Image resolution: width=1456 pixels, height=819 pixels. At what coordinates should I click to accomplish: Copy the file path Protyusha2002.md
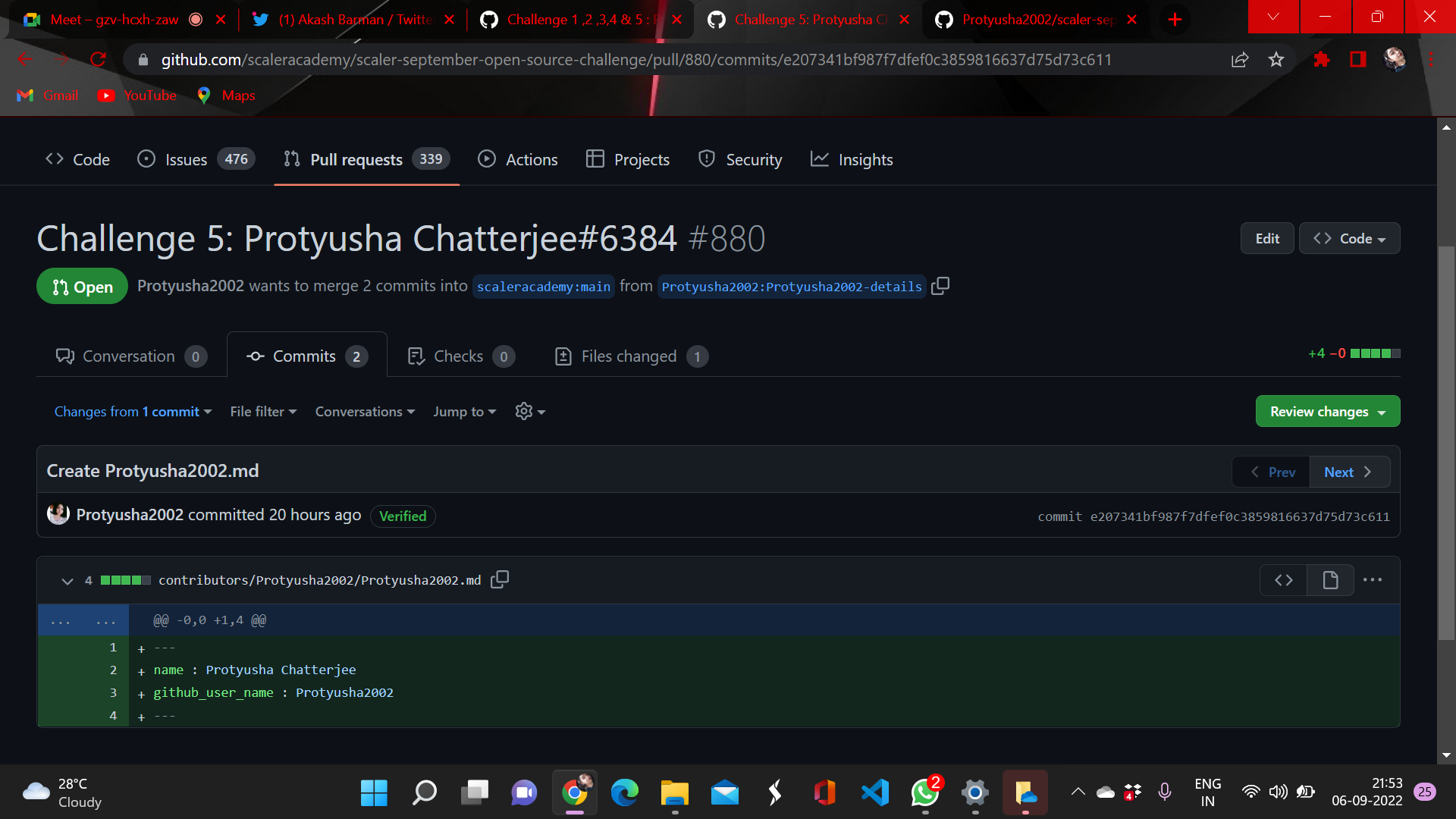(499, 579)
